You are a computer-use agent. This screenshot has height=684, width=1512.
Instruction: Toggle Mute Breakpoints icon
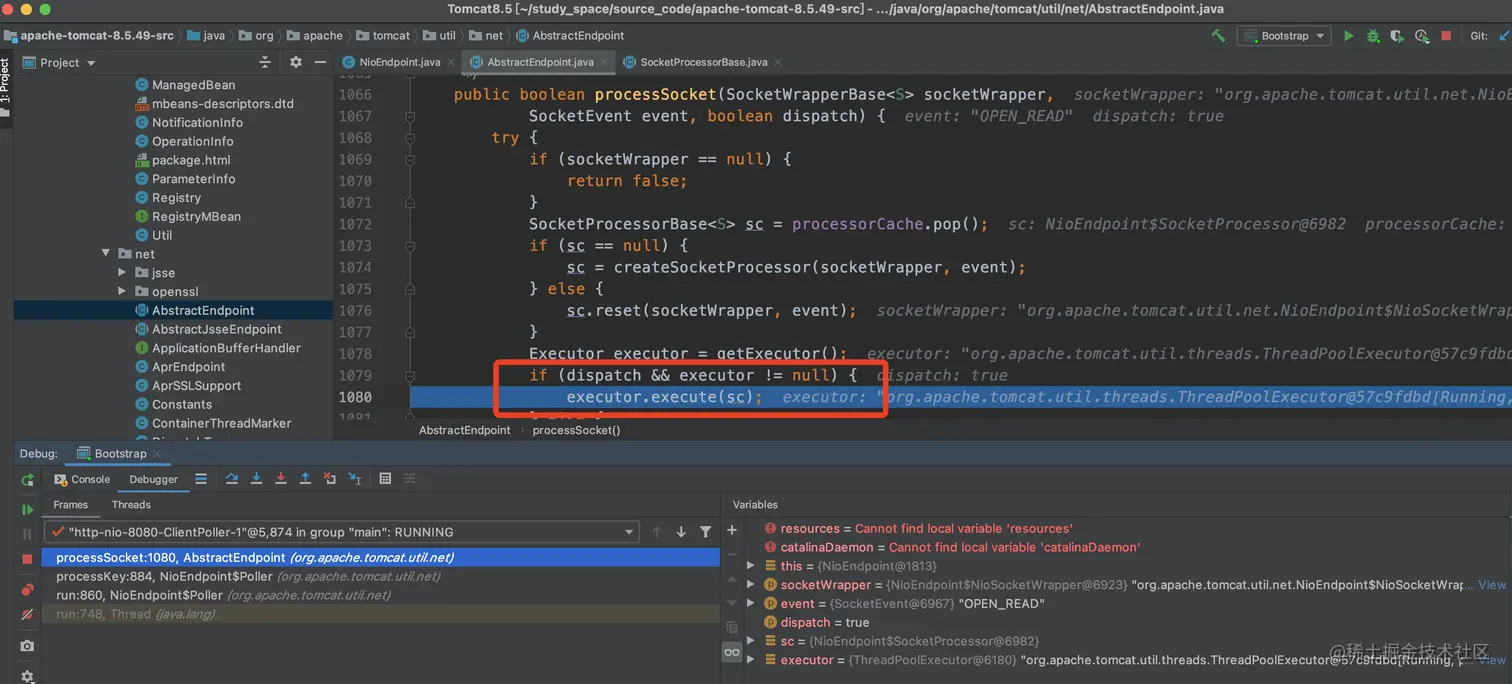[27, 614]
